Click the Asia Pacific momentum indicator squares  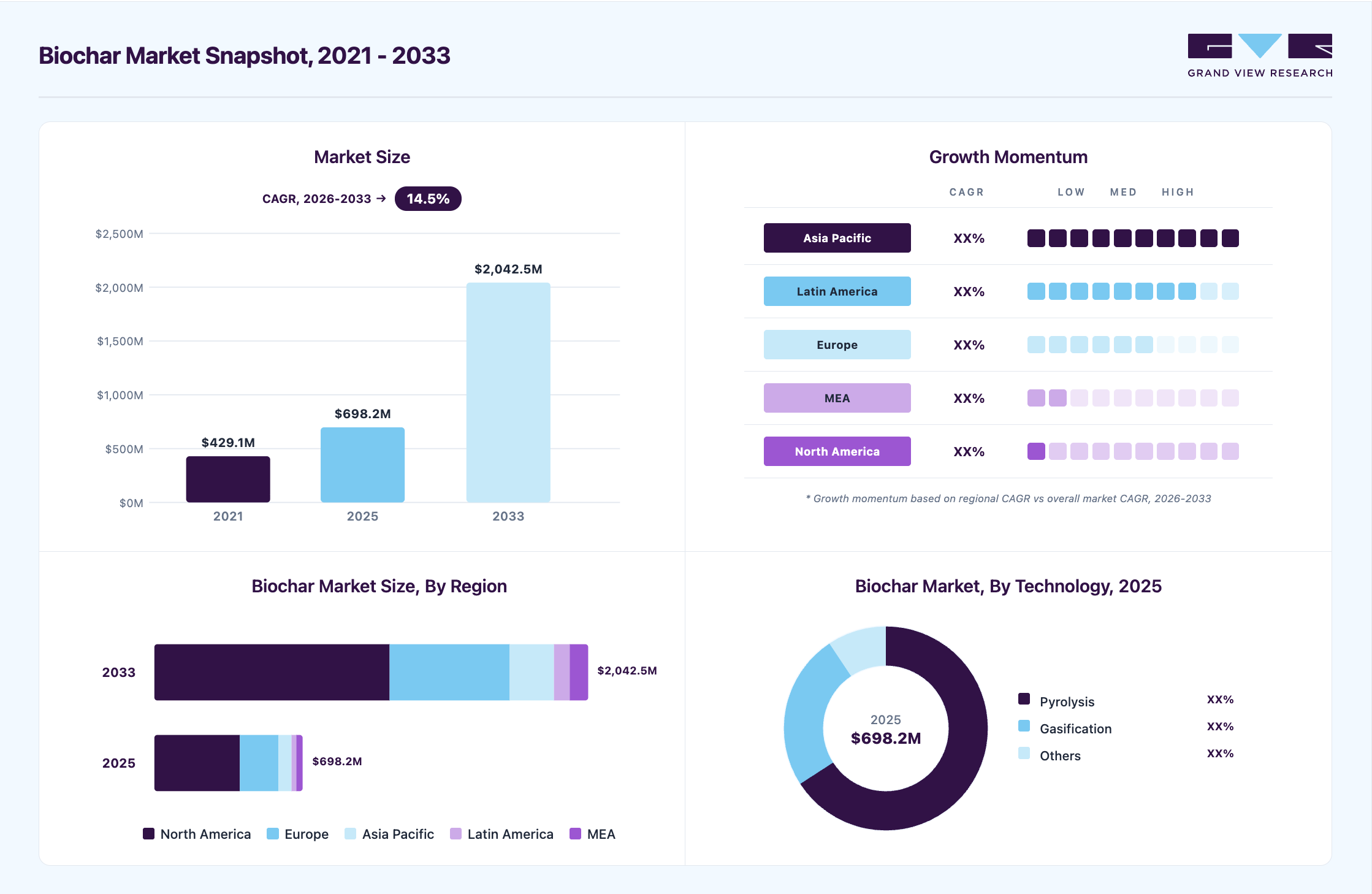tap(1133, 238)
